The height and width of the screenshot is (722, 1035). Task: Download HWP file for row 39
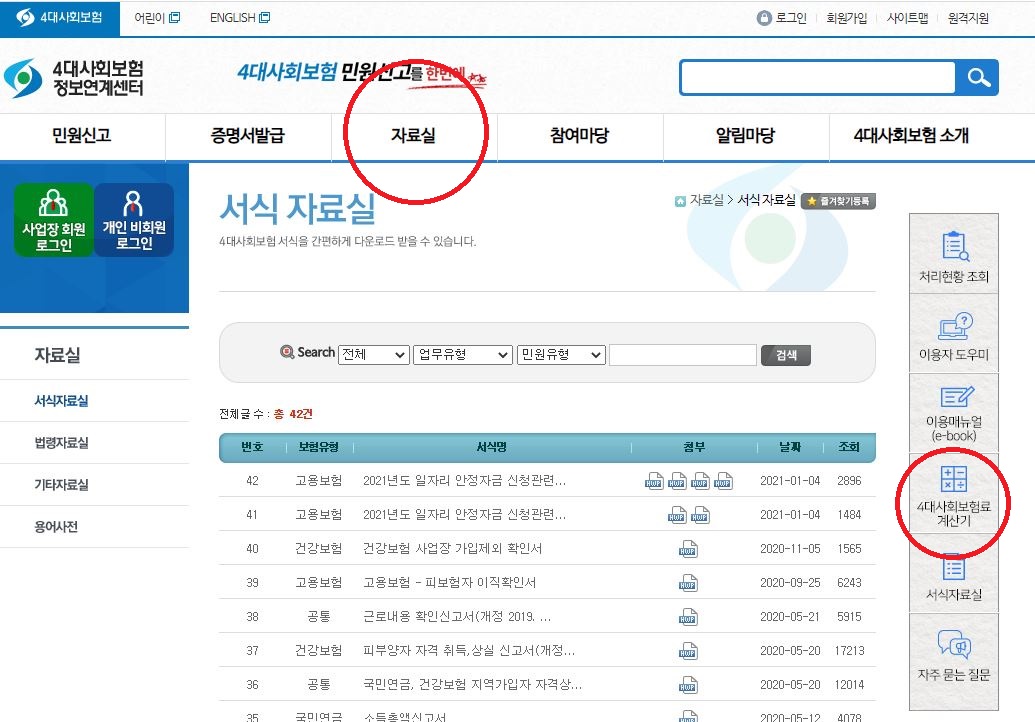coord(688,583)
